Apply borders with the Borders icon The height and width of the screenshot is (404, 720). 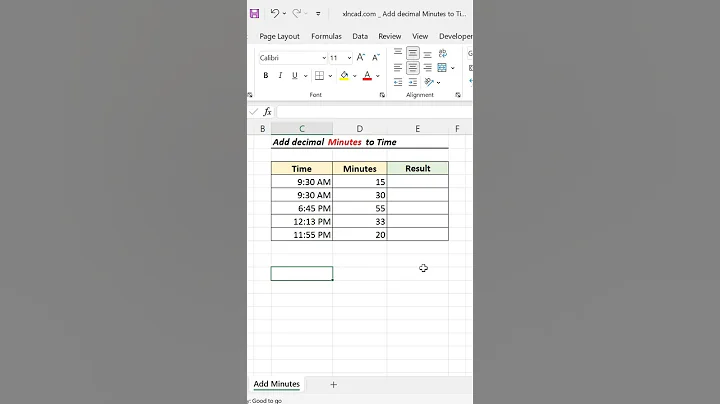[319, 75]
